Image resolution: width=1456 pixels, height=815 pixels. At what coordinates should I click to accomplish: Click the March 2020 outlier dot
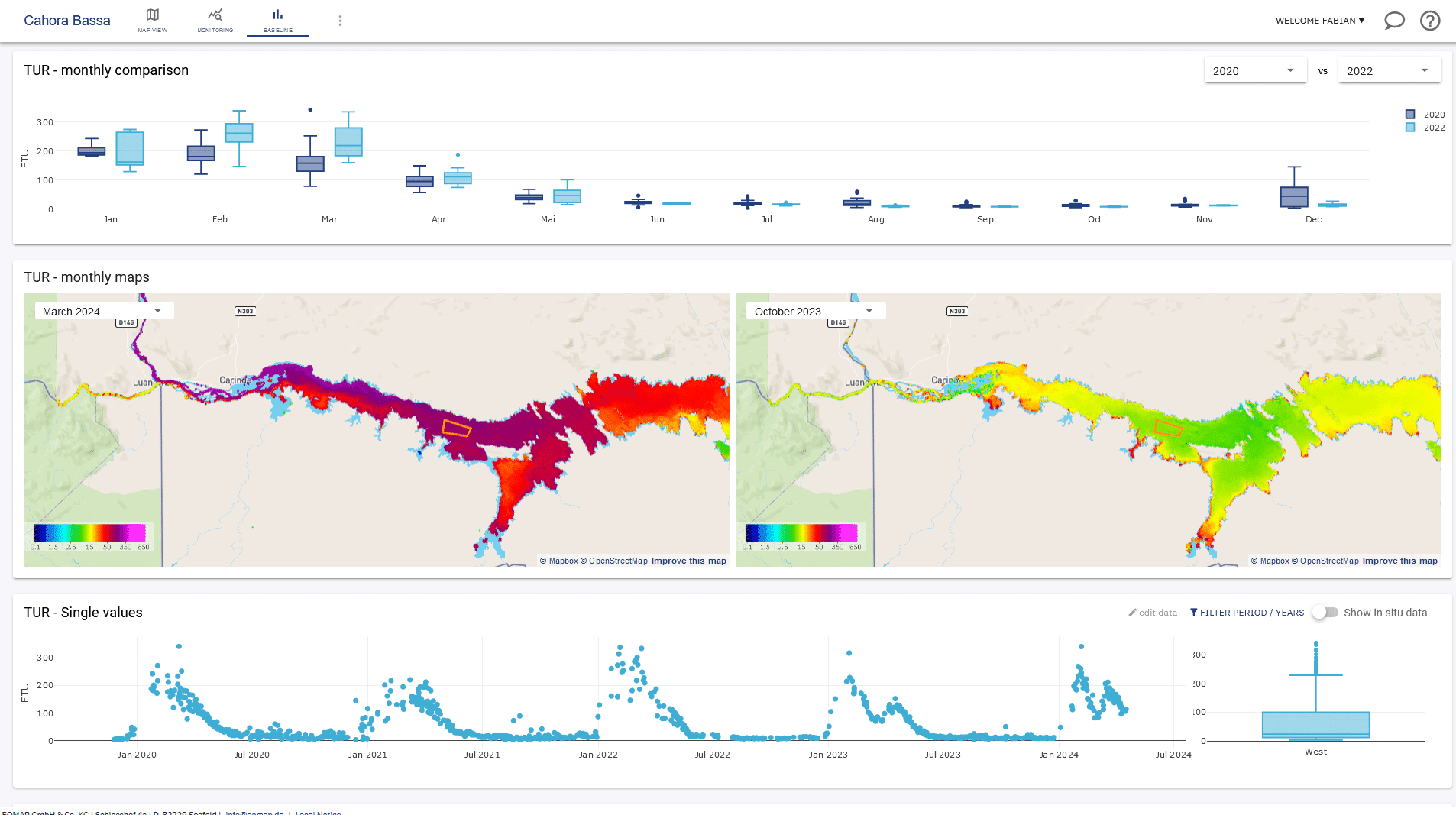pos(310,110)
